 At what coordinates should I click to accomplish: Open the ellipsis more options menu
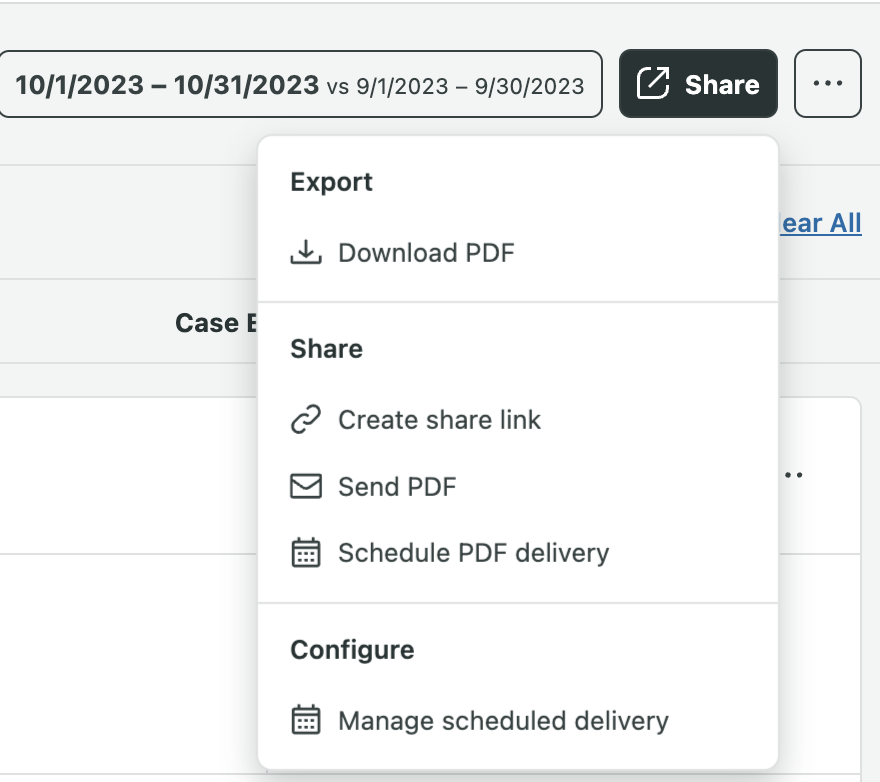tap(827, 84)
